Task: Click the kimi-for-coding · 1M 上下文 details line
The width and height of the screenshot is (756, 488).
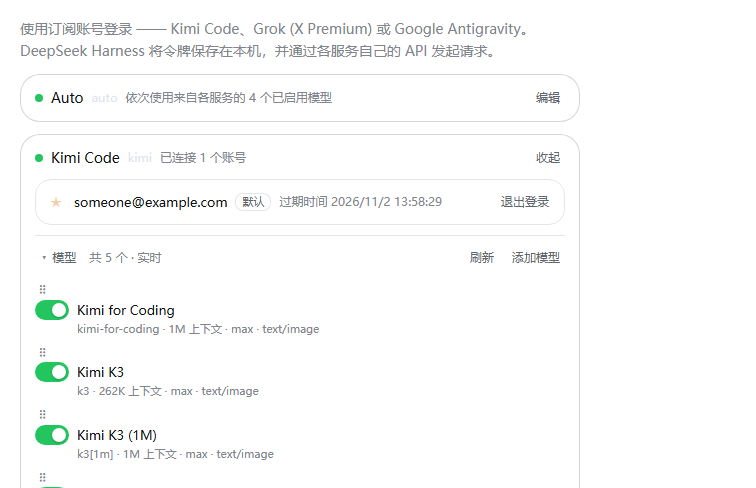Action: (x=198, y=329)
